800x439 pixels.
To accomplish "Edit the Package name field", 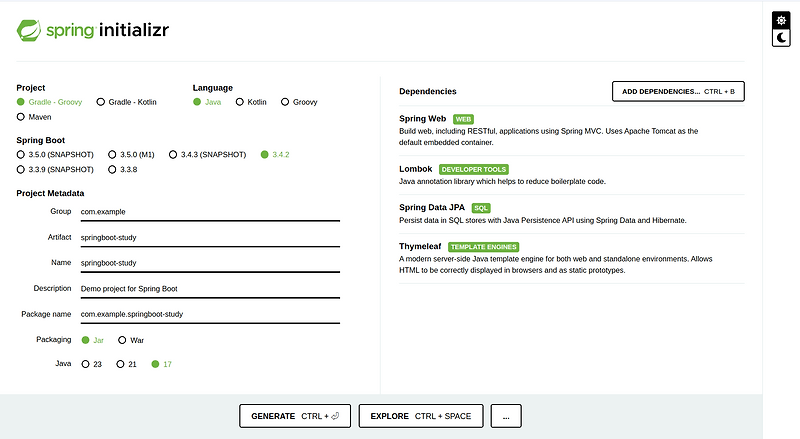I will coord(210,314).
